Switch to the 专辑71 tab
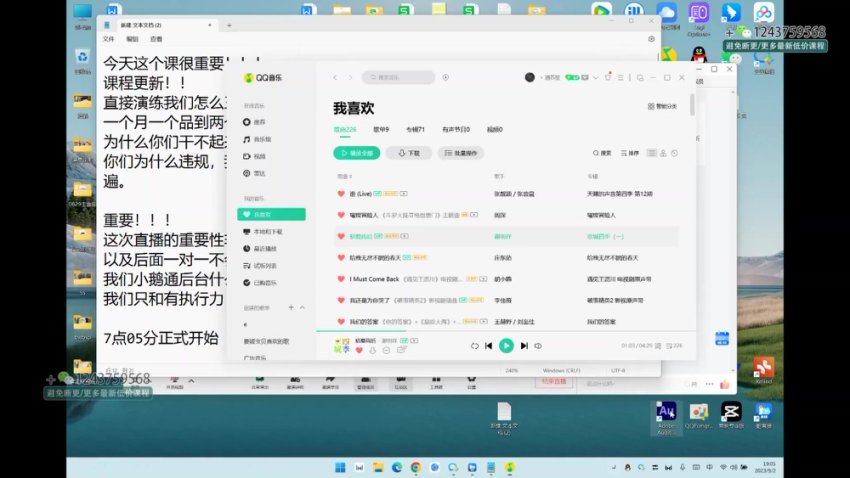Image resolution: width=850 pixels, height=478 pixels. (415, 129)
